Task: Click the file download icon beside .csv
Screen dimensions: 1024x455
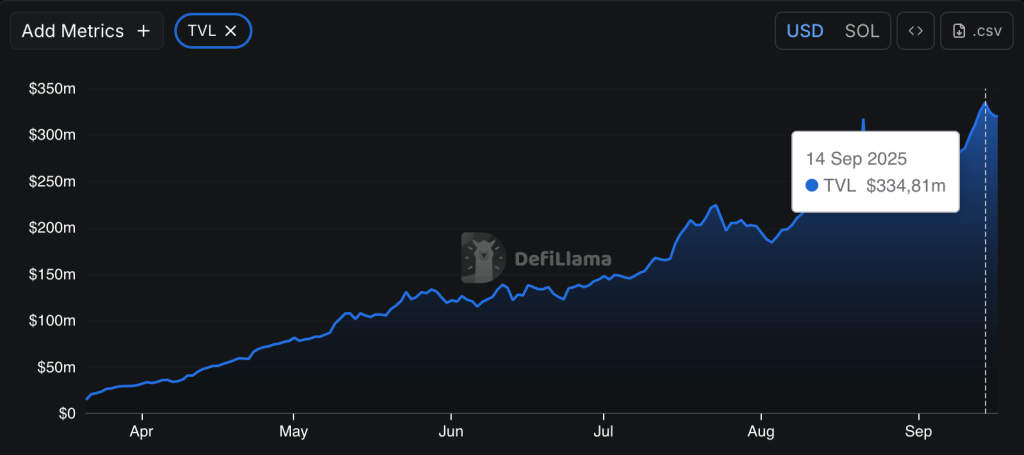Action: click(959, 31)
